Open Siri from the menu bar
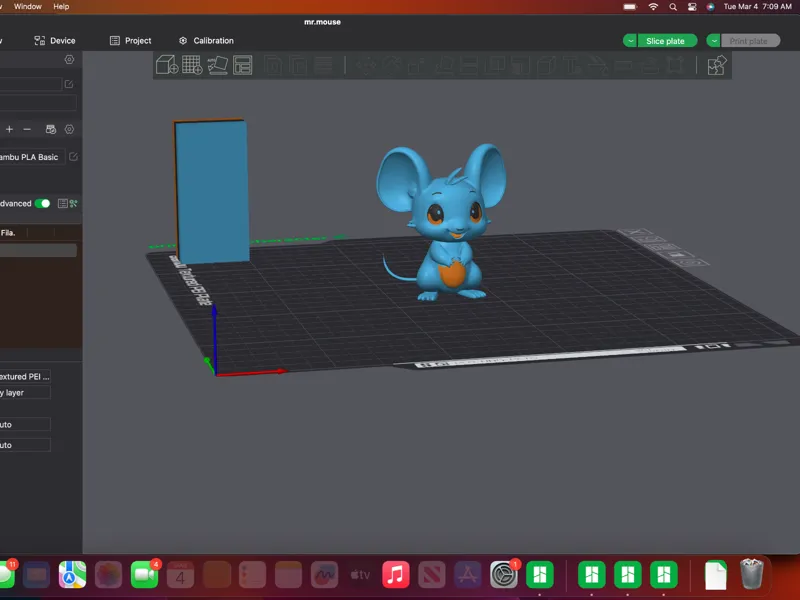This screenshot has width=800, height=600. pos(710,7)
